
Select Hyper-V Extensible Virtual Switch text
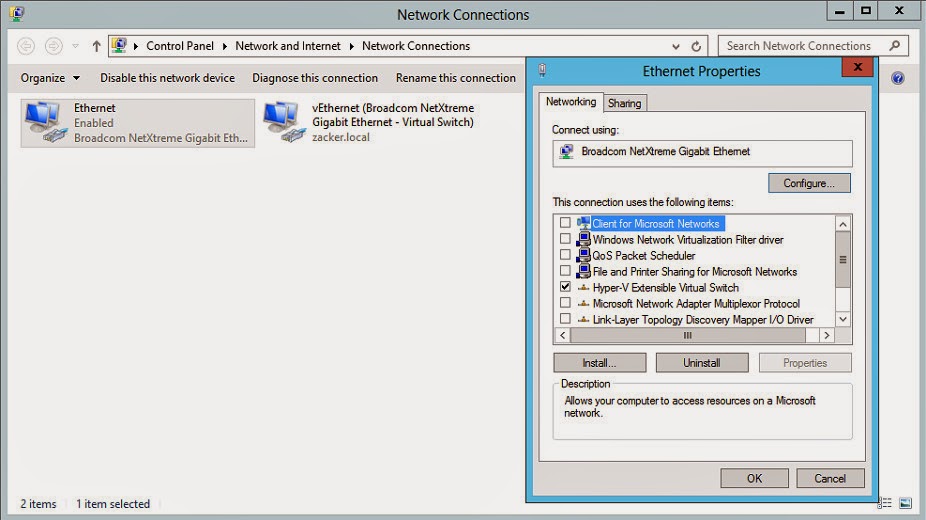tap(666, 287)
